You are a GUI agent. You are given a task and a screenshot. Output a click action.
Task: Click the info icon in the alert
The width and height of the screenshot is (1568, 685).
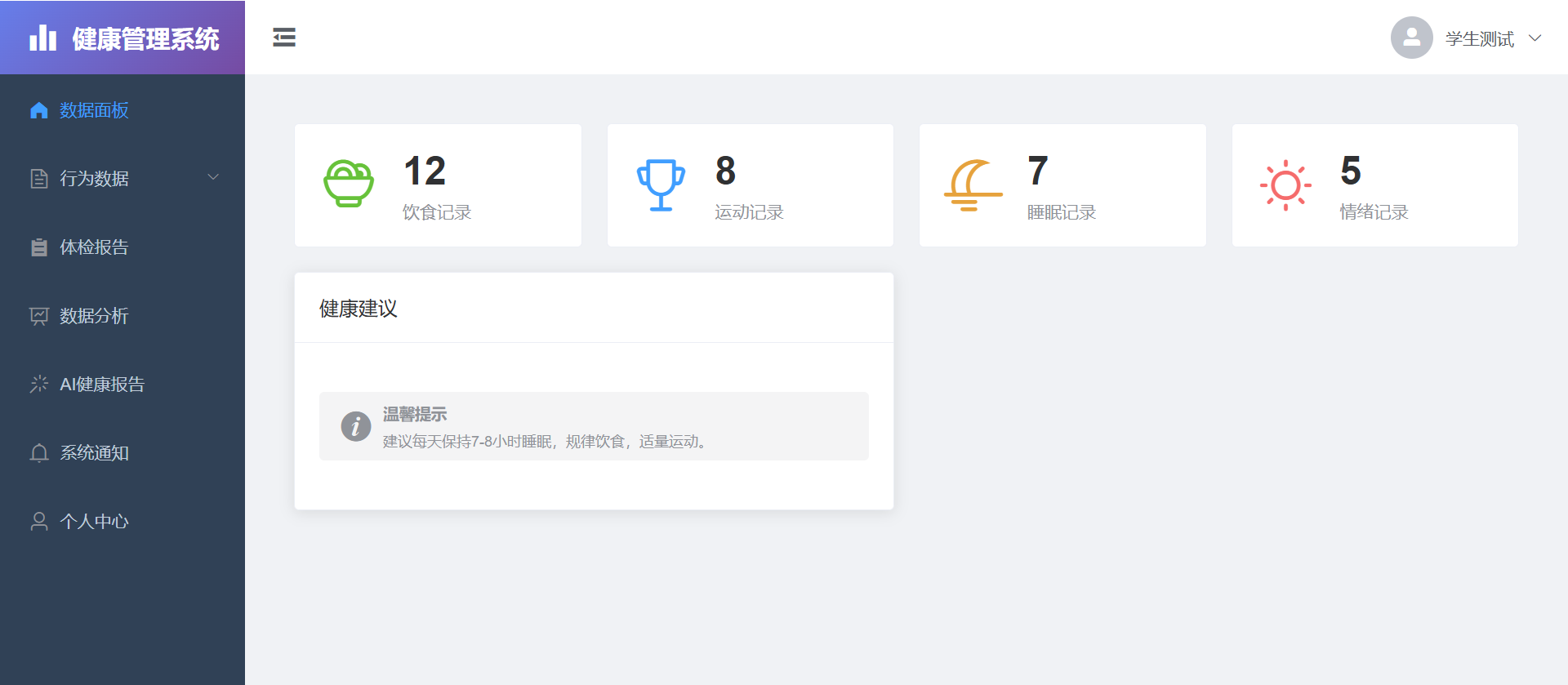click(x=356, y=426)
